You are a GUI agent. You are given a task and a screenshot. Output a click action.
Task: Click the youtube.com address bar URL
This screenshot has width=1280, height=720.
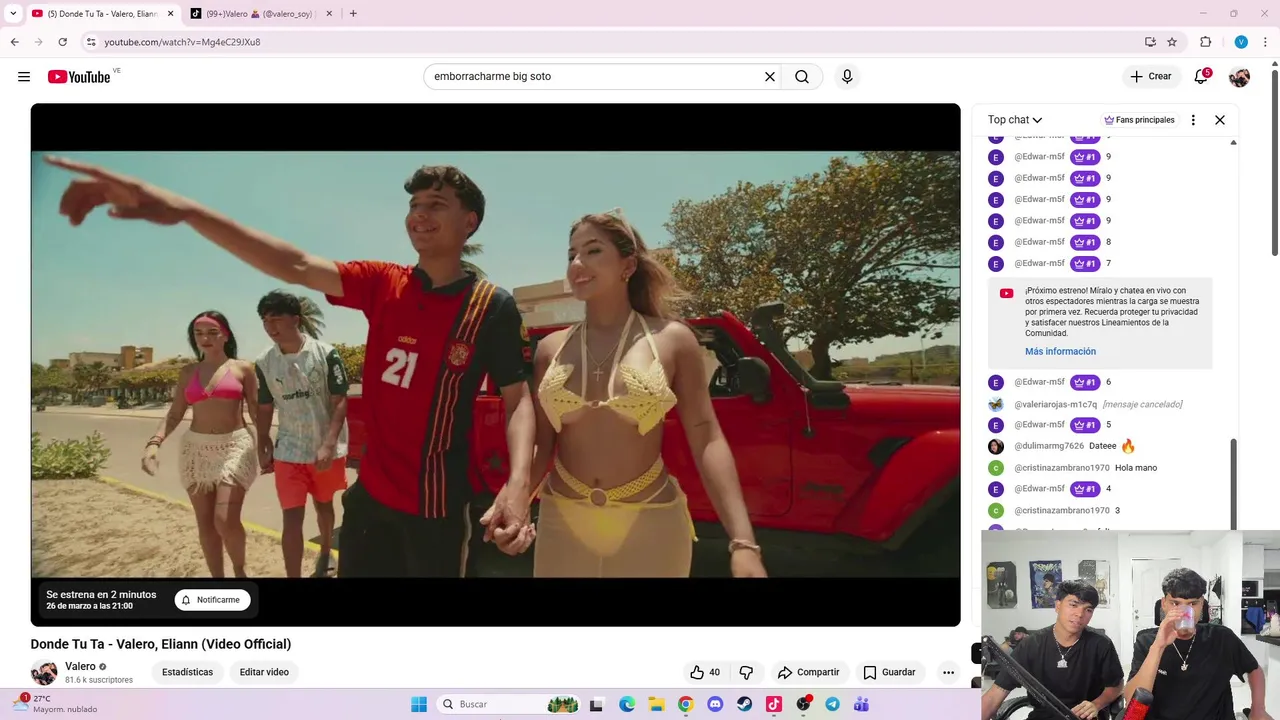coord(182,42)
